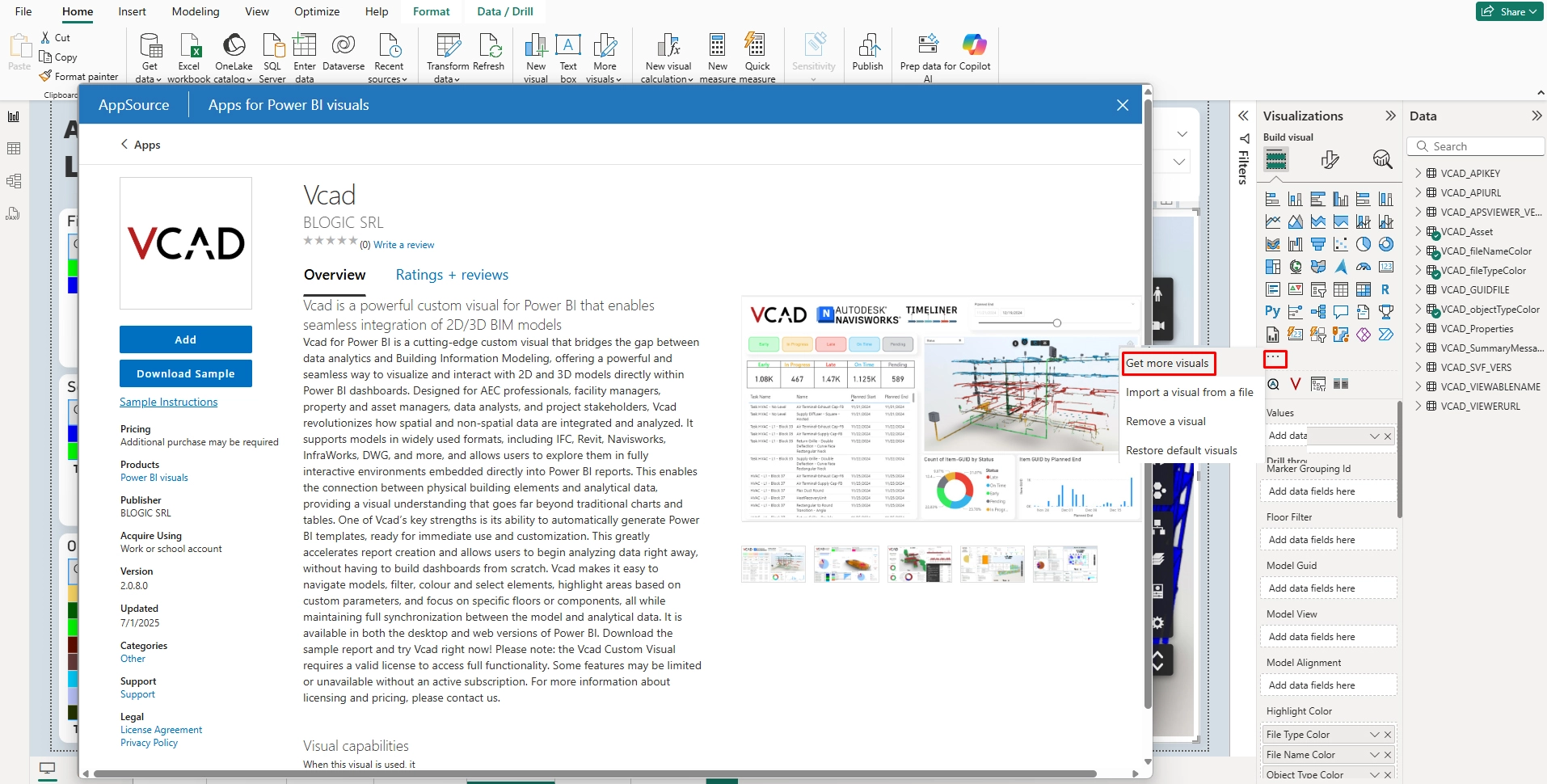Pick the Azure map arrow visual icon
The width and height of the screenshot is (1547, 784).
tap(1341, 267)
